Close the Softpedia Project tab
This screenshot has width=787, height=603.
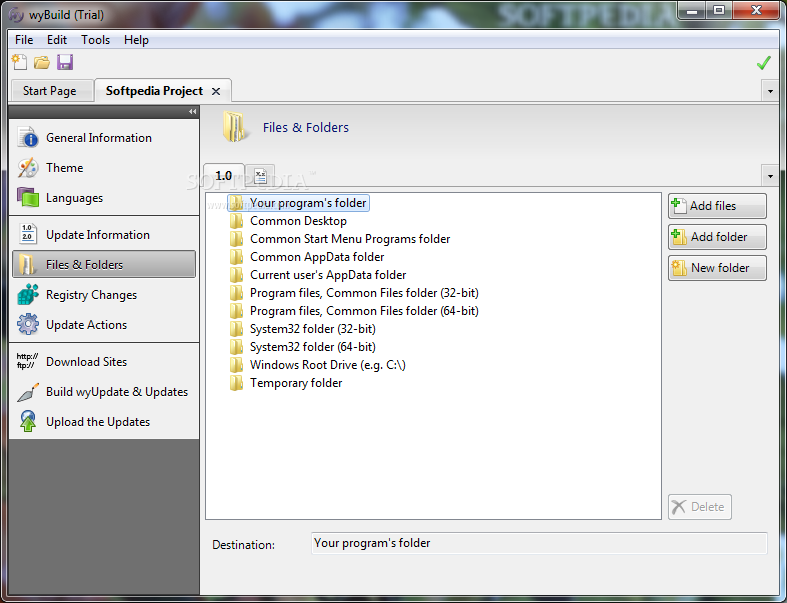click(216, 91)
